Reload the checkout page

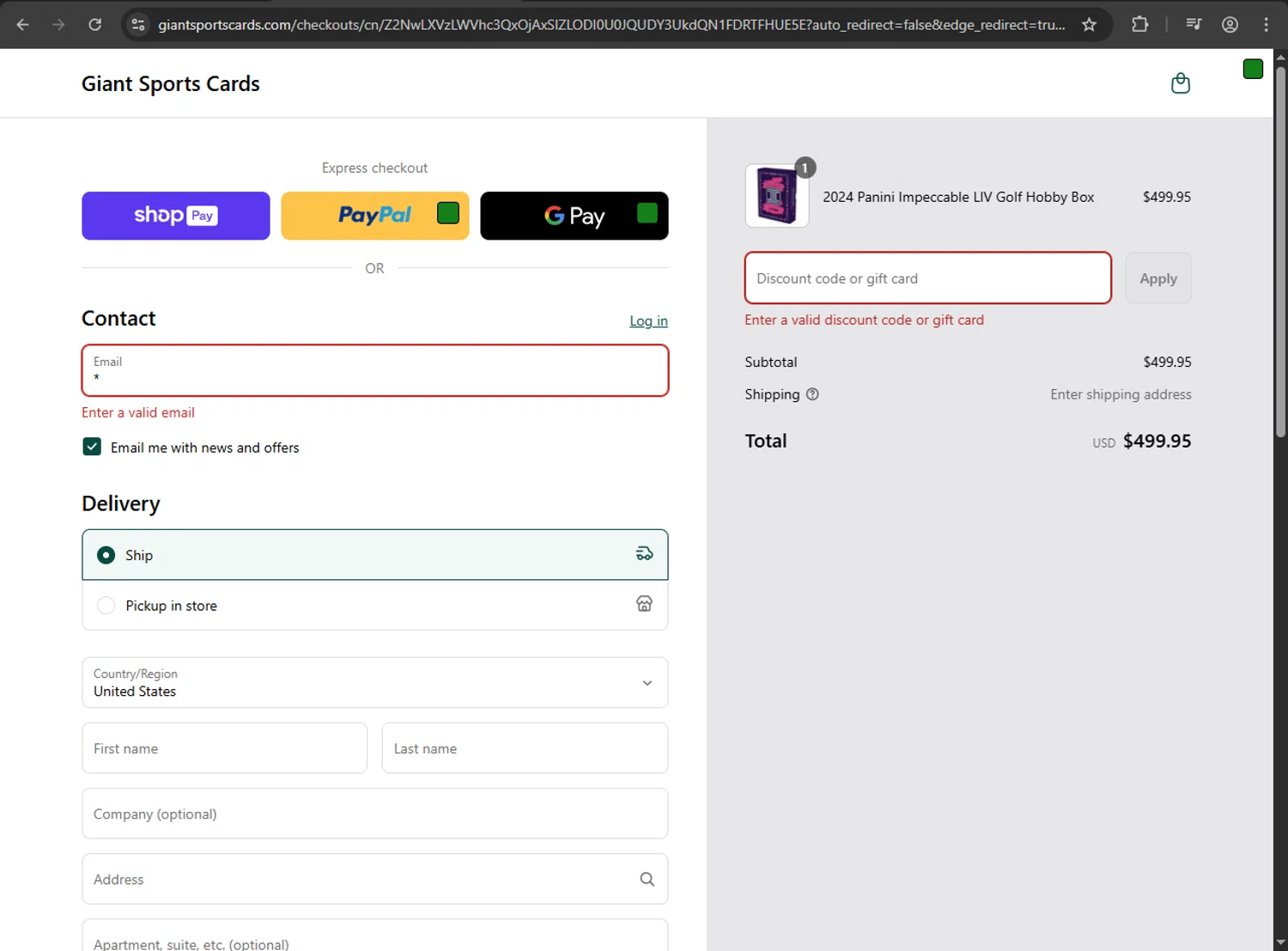[x=95, y=24]
